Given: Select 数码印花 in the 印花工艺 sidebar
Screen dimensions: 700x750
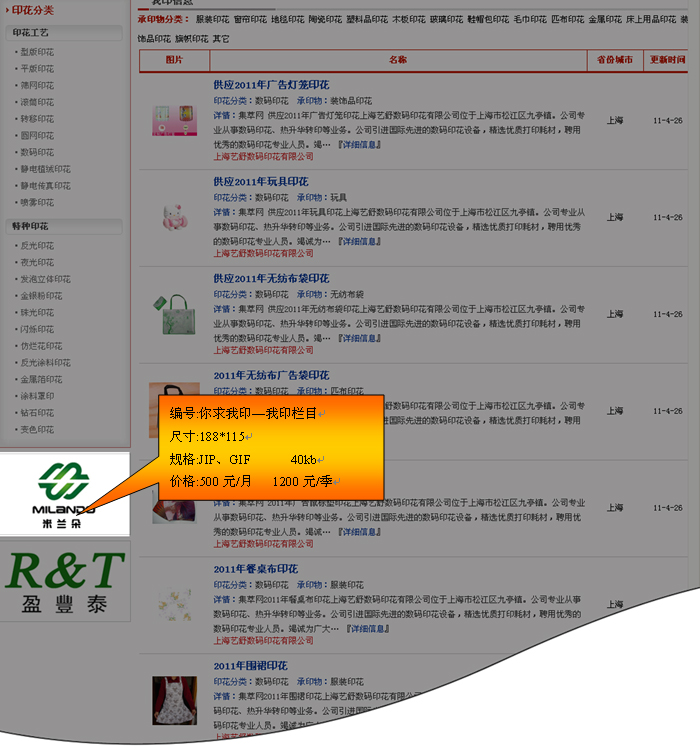Looking at the screenshot, I should coord(37,153).
